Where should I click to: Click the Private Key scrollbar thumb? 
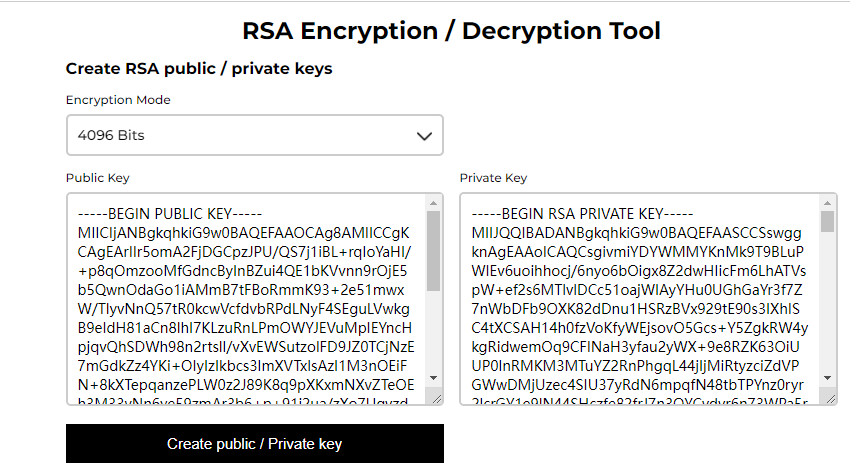tap(827, 222)
